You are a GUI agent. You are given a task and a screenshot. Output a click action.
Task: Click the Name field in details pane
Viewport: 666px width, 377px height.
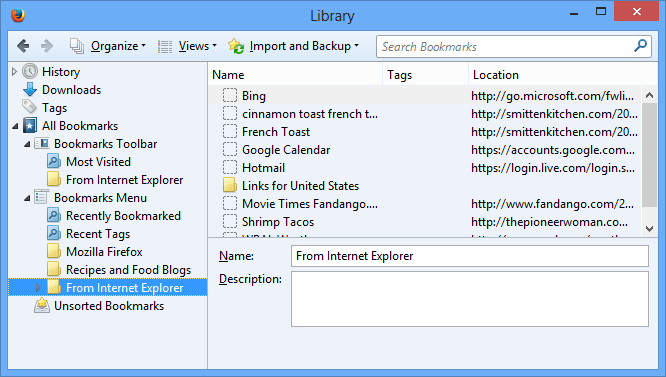470,256
